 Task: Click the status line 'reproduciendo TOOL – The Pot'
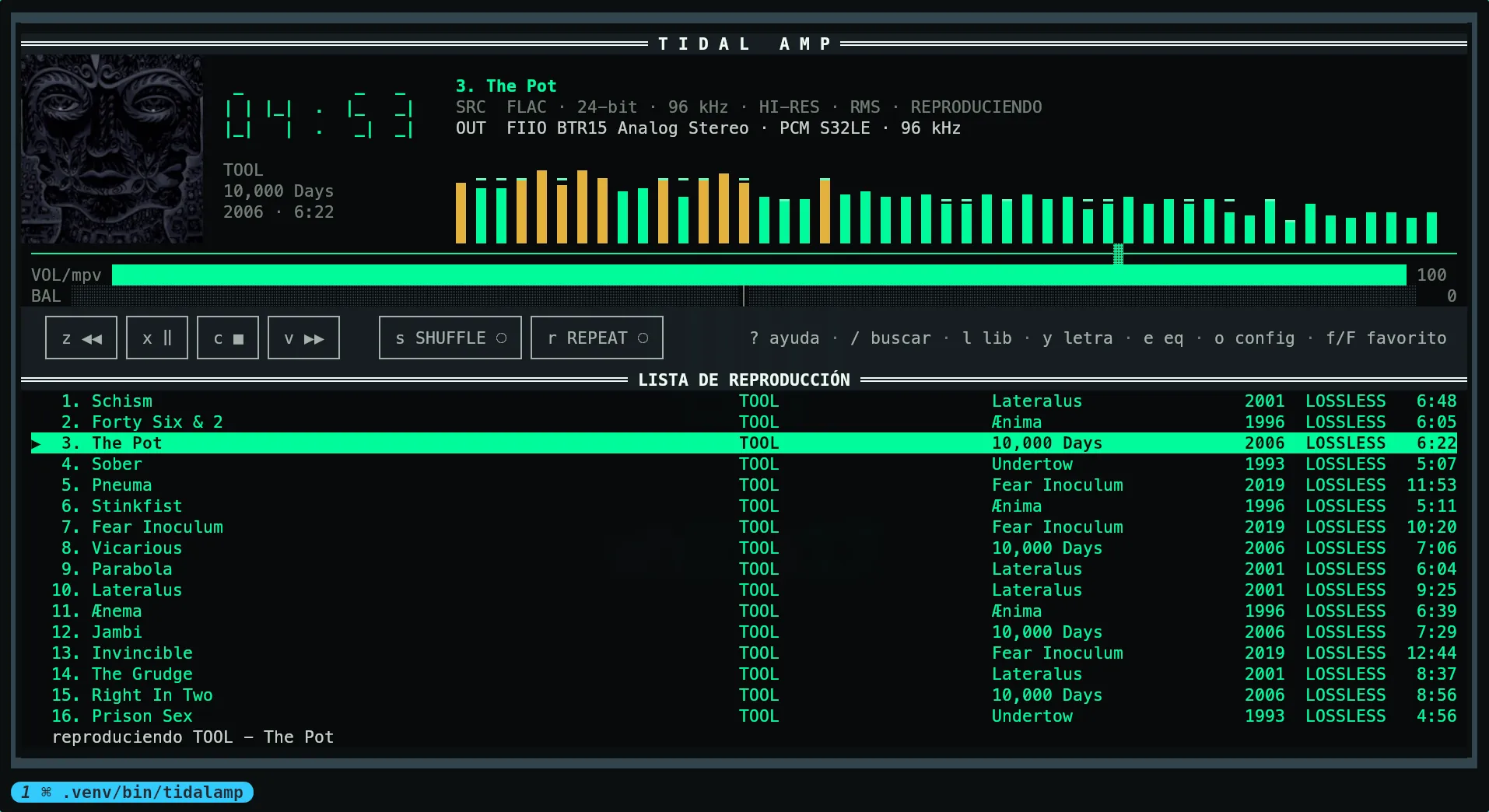point(193,737)
